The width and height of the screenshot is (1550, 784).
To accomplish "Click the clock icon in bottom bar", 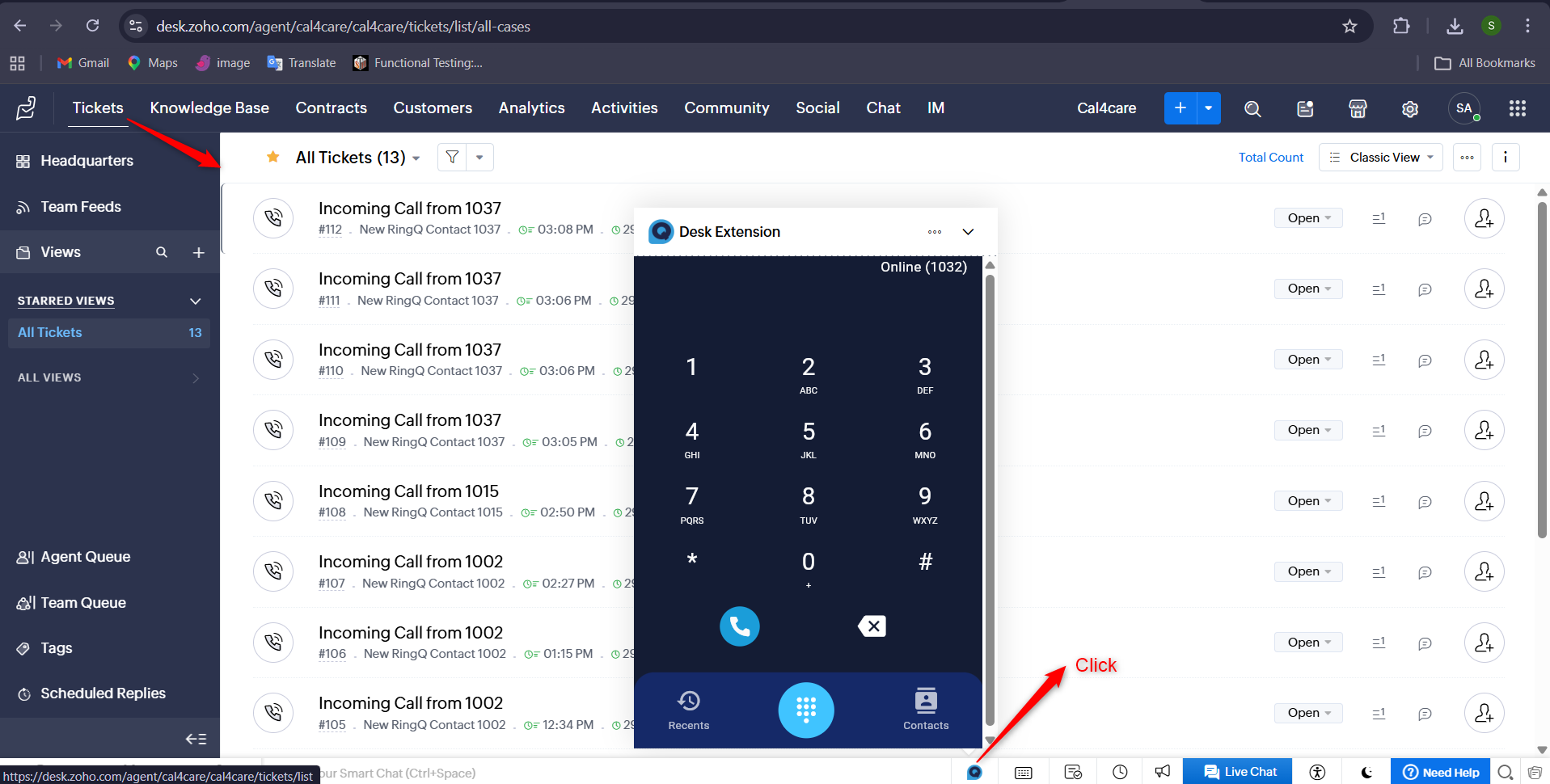I will tap(1120, 772).
